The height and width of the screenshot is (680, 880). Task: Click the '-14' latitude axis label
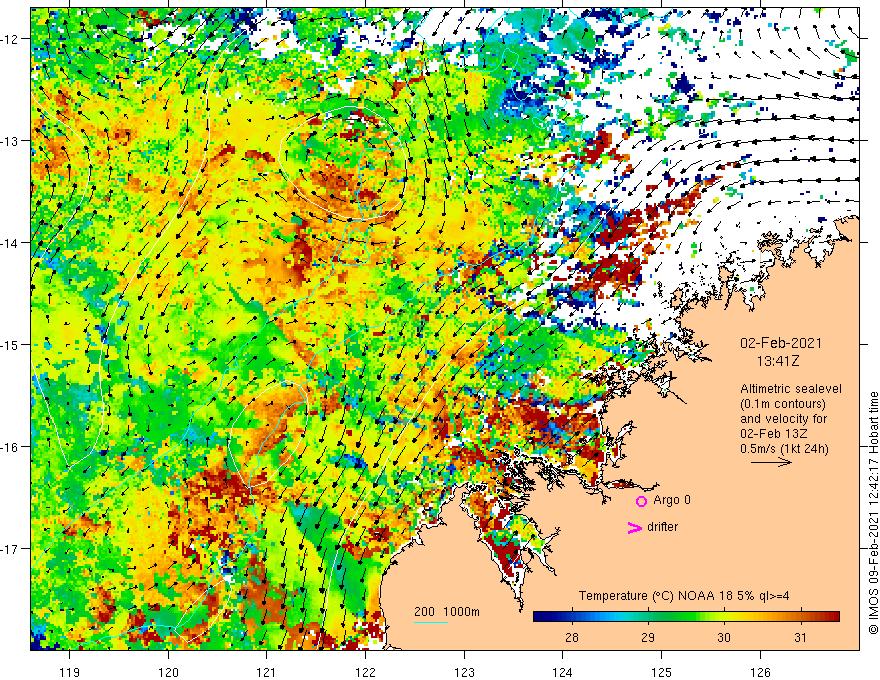[10, 243]
